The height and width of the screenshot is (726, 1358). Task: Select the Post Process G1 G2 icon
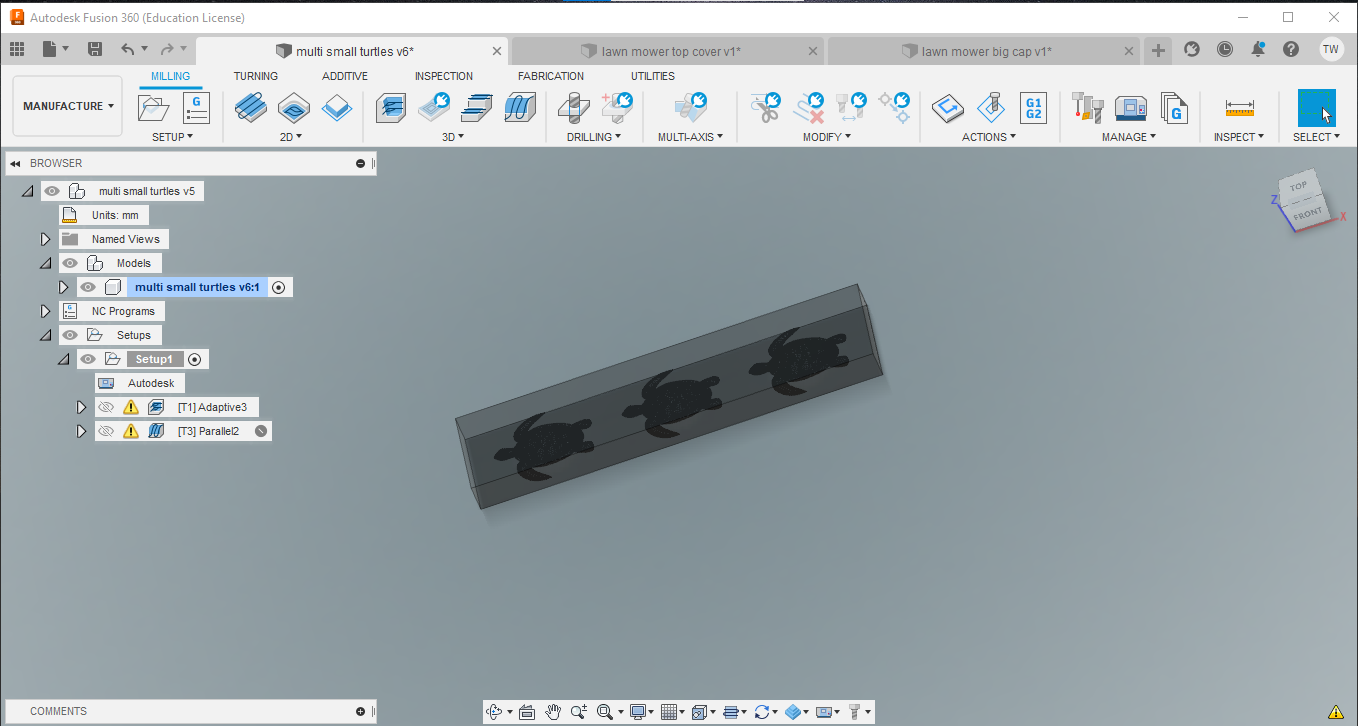[1033, 107]
